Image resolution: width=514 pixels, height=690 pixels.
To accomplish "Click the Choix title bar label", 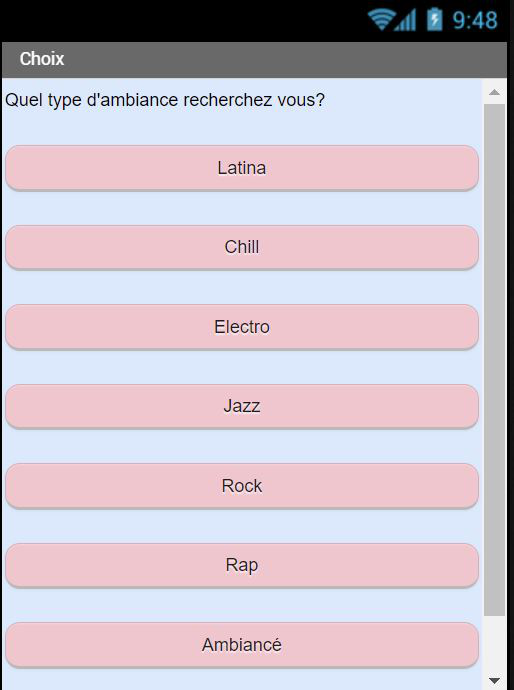I will coord(42,59).
